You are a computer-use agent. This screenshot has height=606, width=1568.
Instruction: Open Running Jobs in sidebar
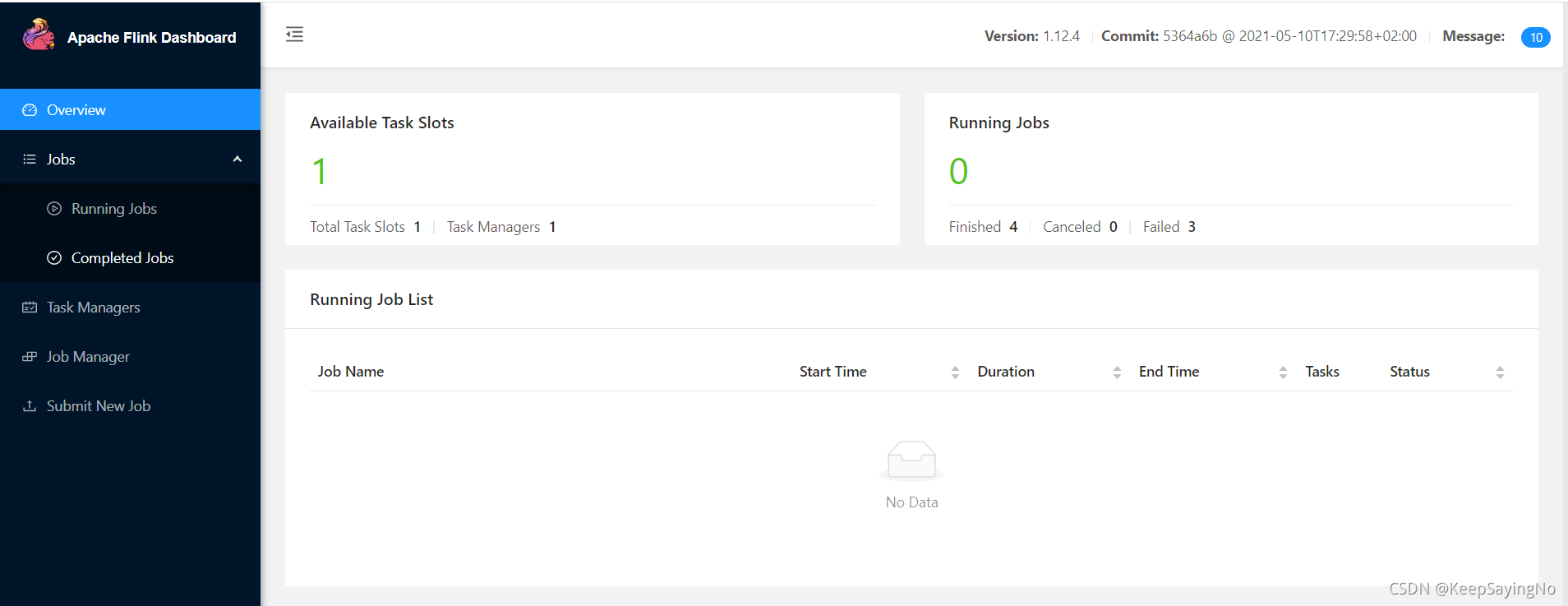[x=130, y=209]
